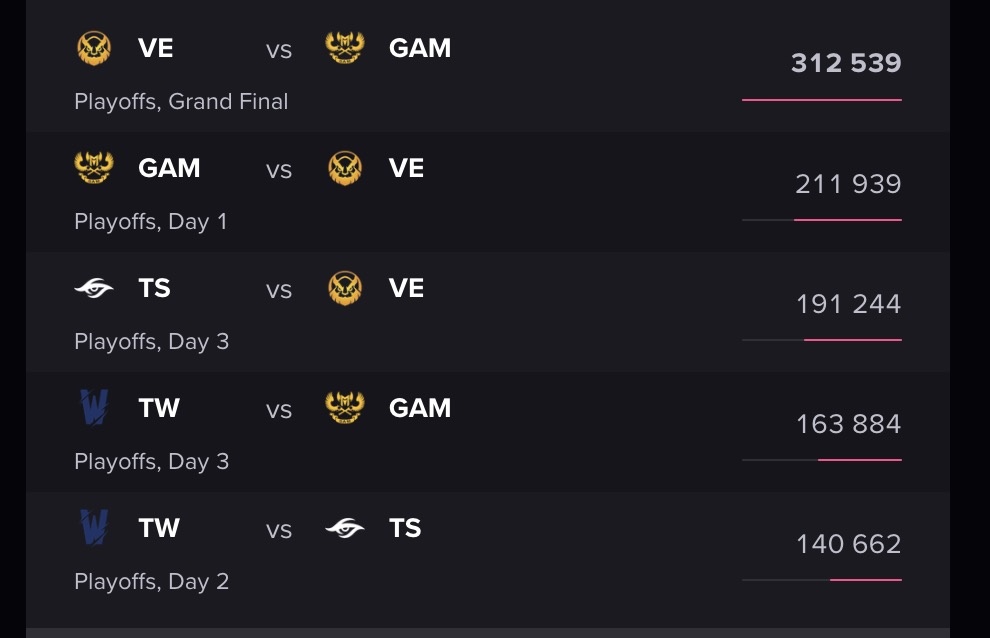This screenshot has height=638, width=990.
Task: Select the 211 939 viewer count
Action: pyautogui.click(x=848, y=184)
